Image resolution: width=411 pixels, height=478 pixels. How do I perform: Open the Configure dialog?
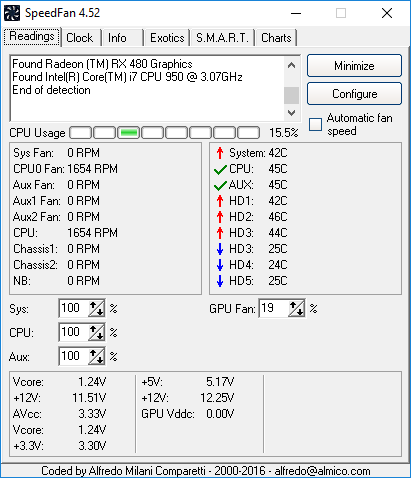(354, 94)
